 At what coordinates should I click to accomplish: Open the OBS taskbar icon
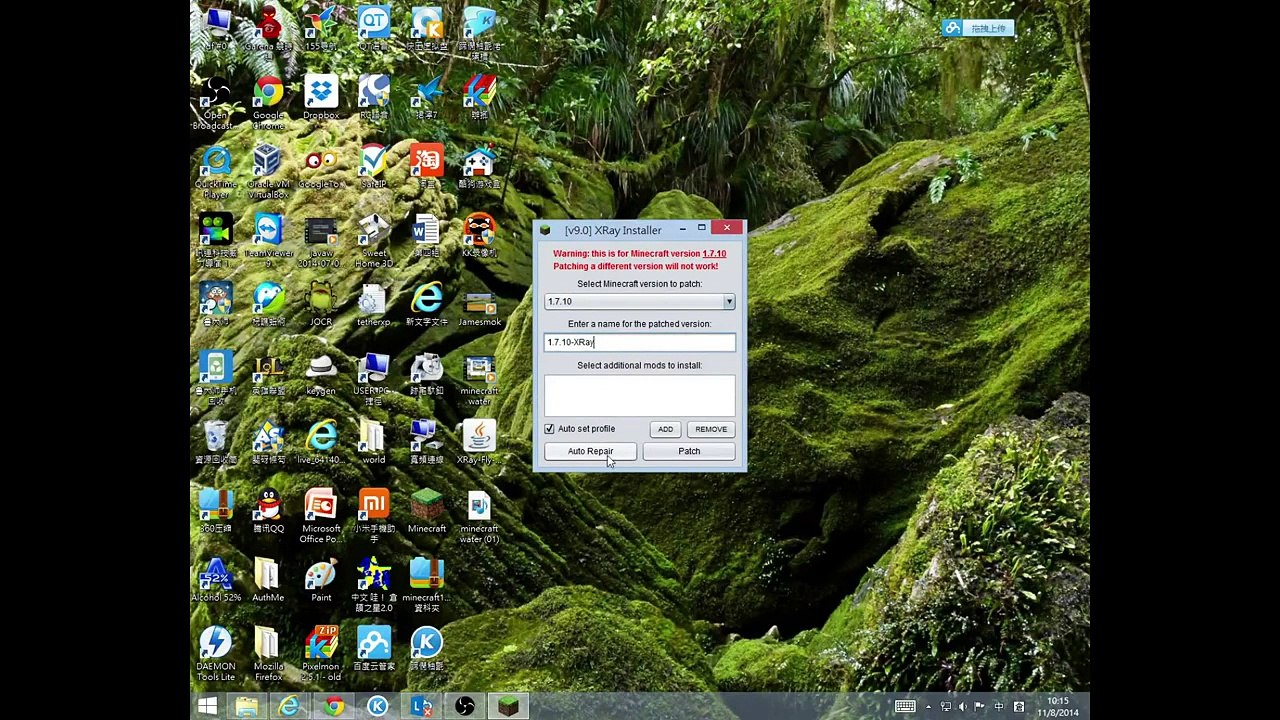click(464, 707)
